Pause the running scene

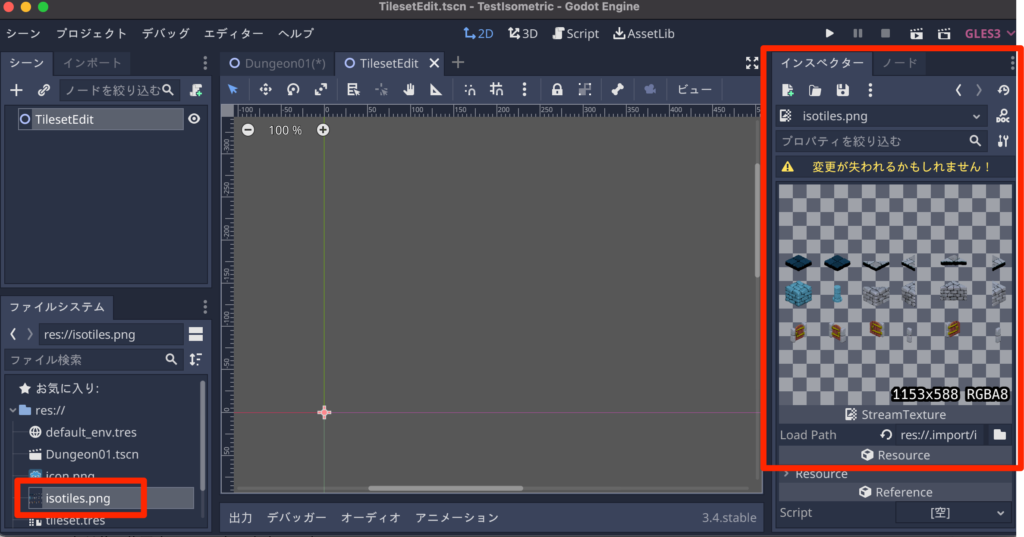857,33
